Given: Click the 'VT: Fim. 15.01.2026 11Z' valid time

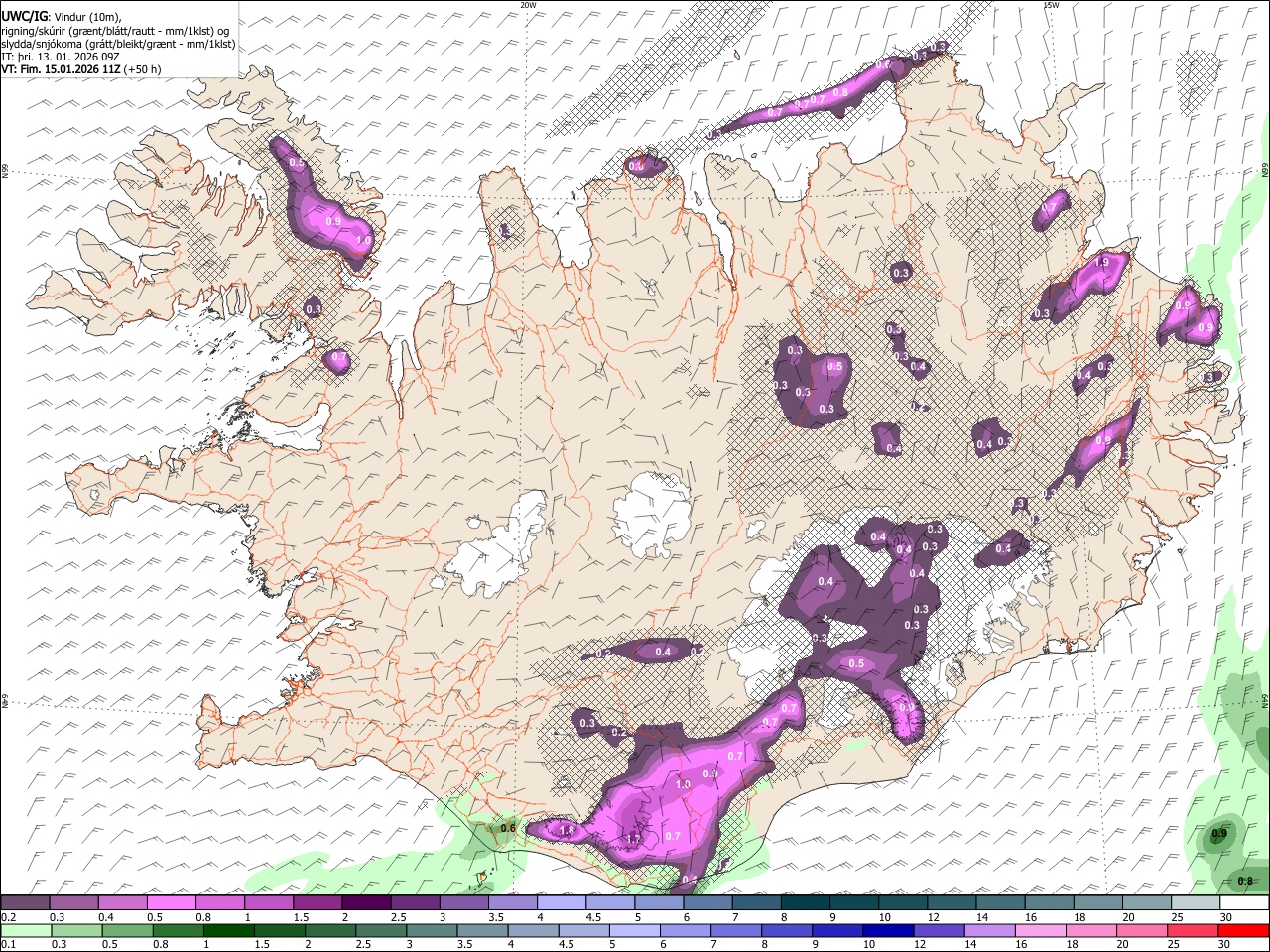Looking at the screenshot, I should (62, 69).
